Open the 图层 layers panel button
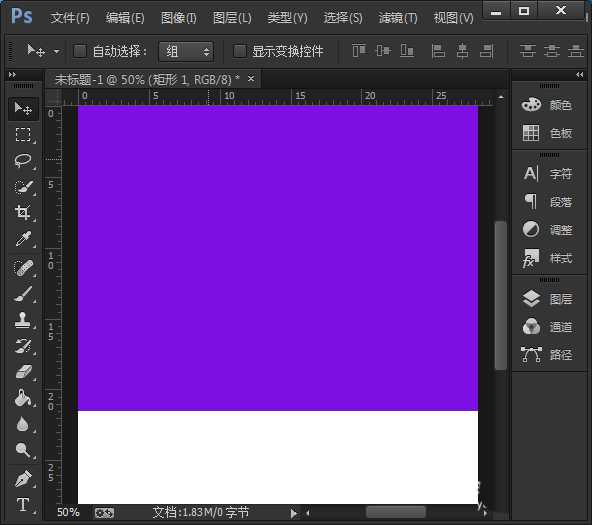This screenshot has height=525, width=592. (548, 299)
